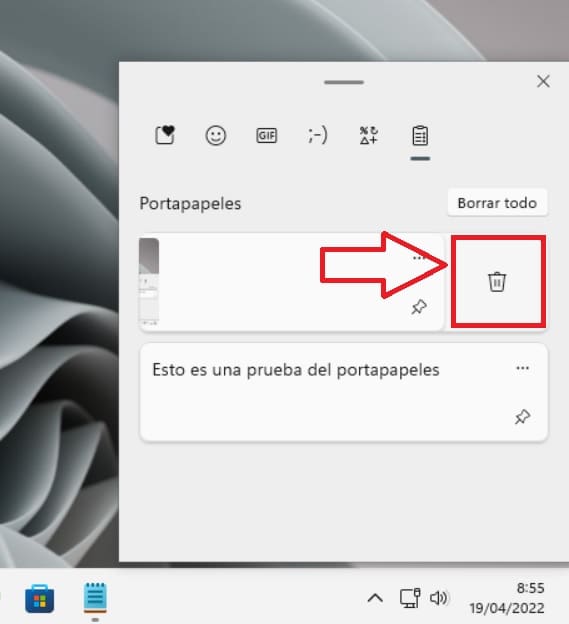Screen dimensions: 569x624
Task: Show hidden tray icons chevron
Action: point(375,598)
